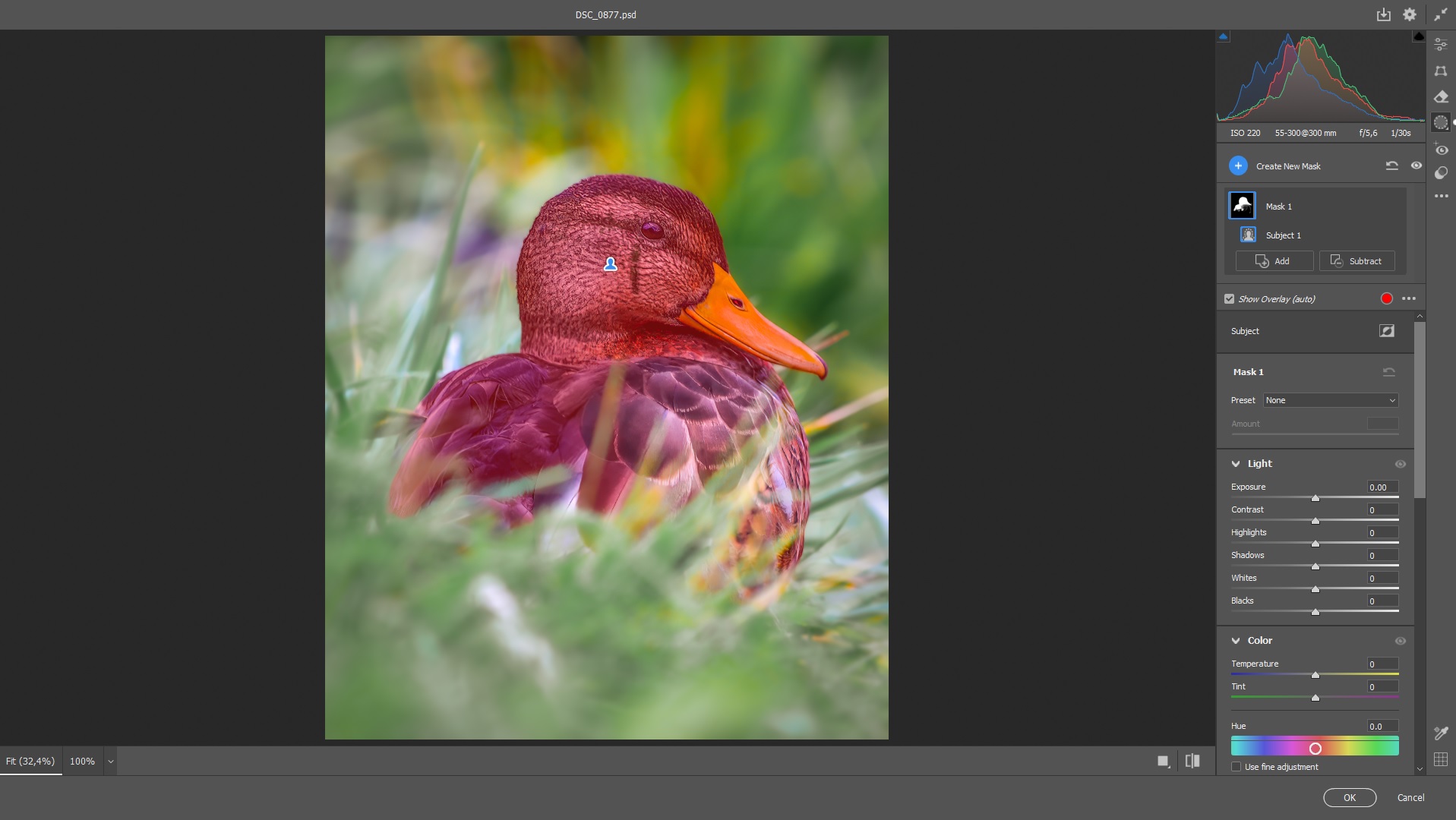This screenshot has height=820, width=1456.
Task: Open the Presets panel
Action: [1440, 173]
